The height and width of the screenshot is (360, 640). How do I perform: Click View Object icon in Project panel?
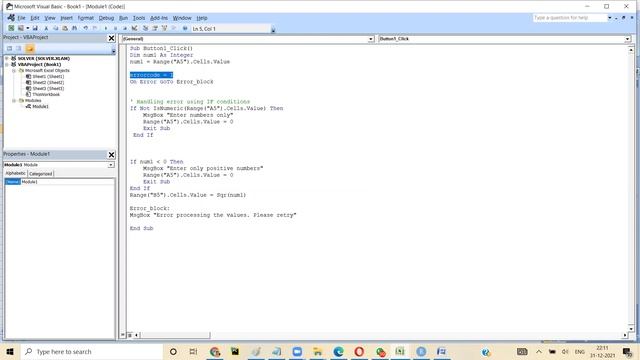pyautogui.click(x=19, y=48)
